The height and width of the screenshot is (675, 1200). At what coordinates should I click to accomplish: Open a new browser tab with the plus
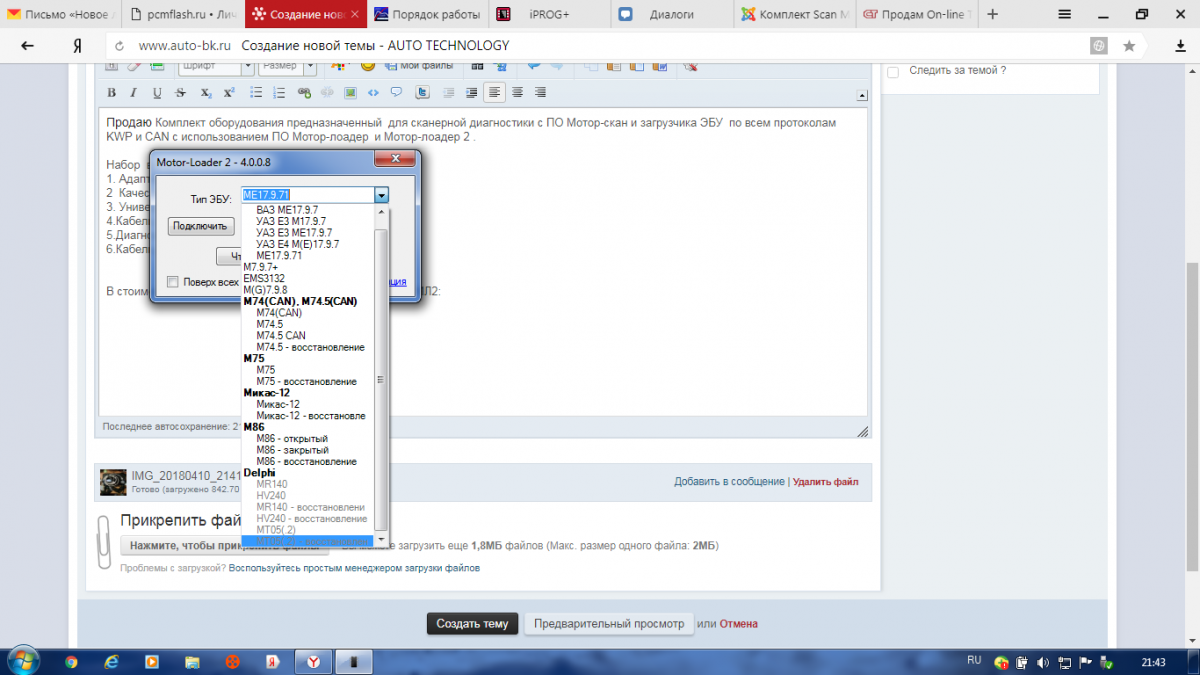[x=992, y=15]
